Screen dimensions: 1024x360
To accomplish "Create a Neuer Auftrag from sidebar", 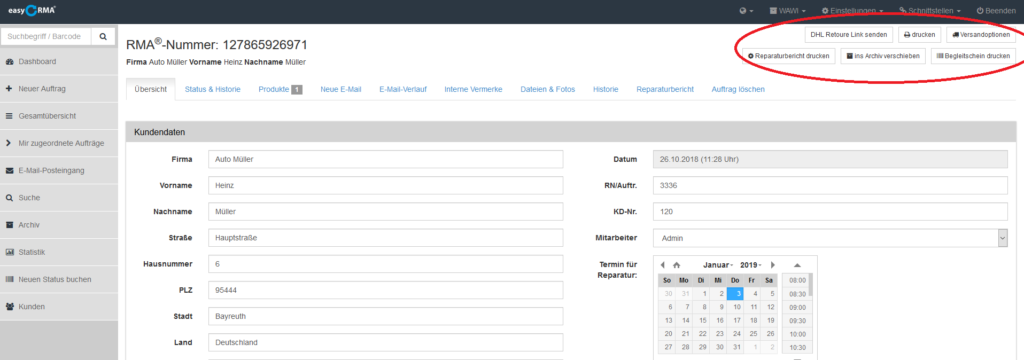I will pos(59,88).
